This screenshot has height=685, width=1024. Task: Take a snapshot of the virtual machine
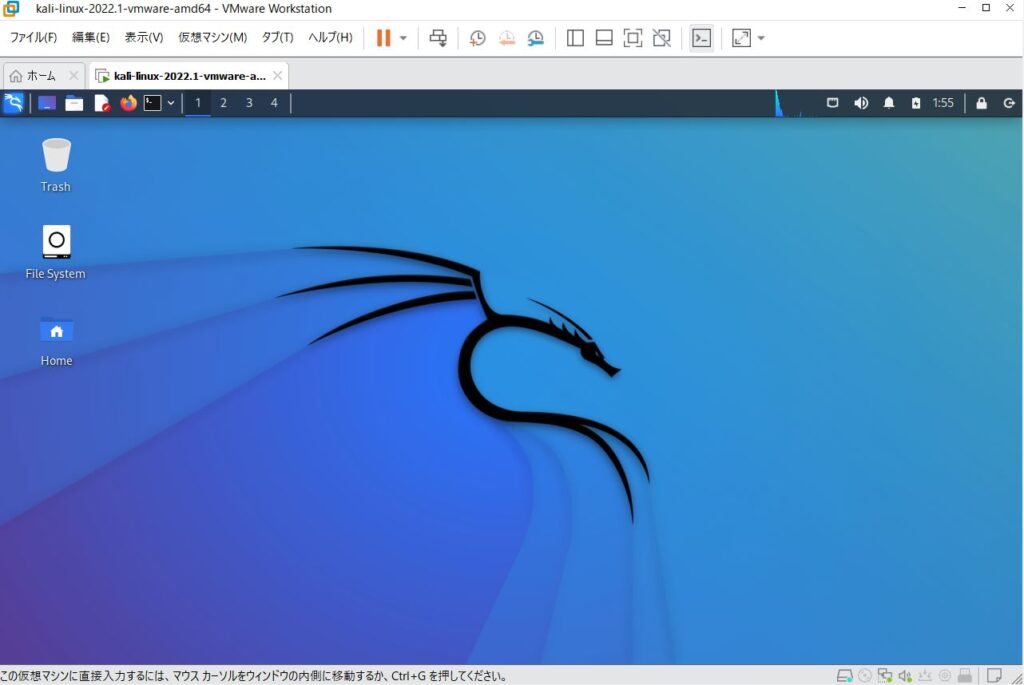pos(477,38)
